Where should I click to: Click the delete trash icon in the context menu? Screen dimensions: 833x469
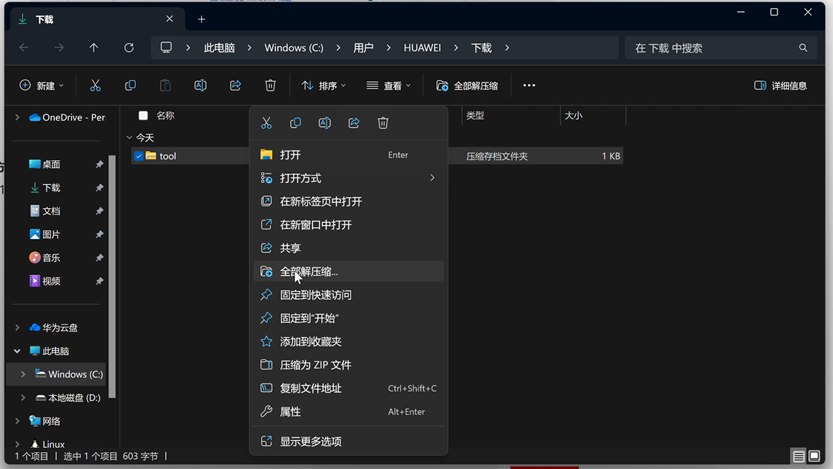tap(383, 123)
